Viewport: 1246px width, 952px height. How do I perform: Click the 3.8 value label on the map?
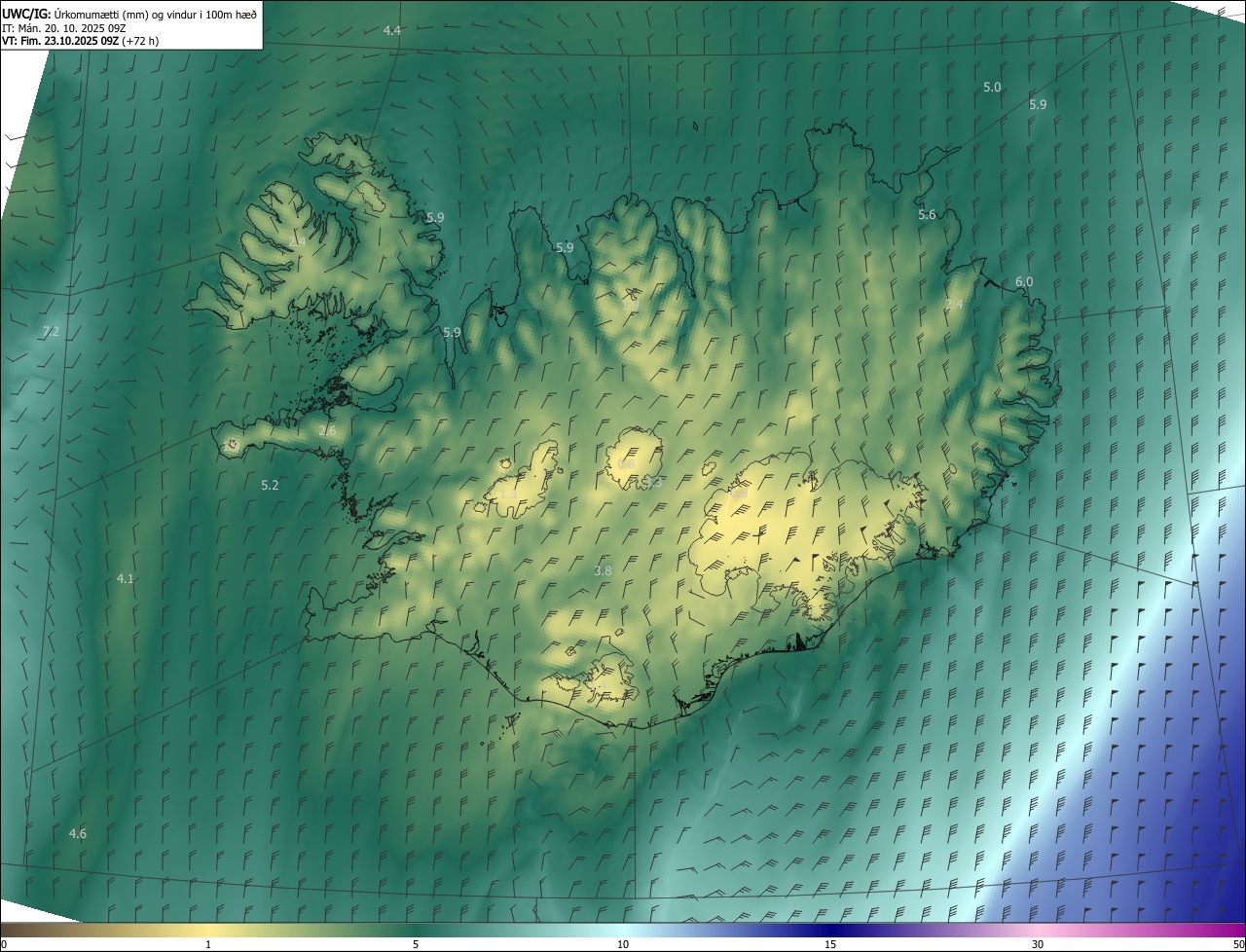tap(603, 571)
